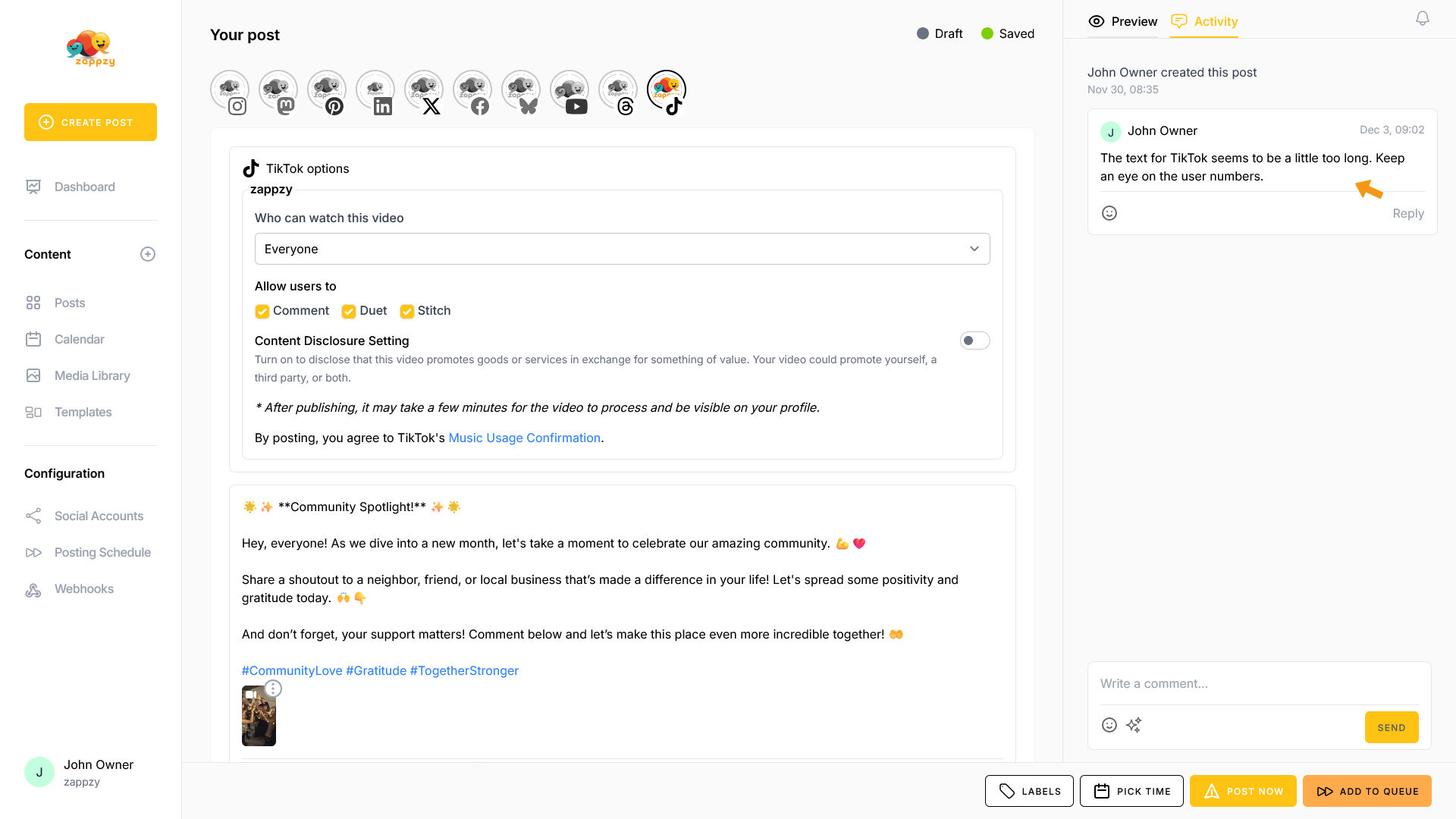Select the LinkedIn account avatar
Viewport: 1456px width, 819px height.
point(375,91)
